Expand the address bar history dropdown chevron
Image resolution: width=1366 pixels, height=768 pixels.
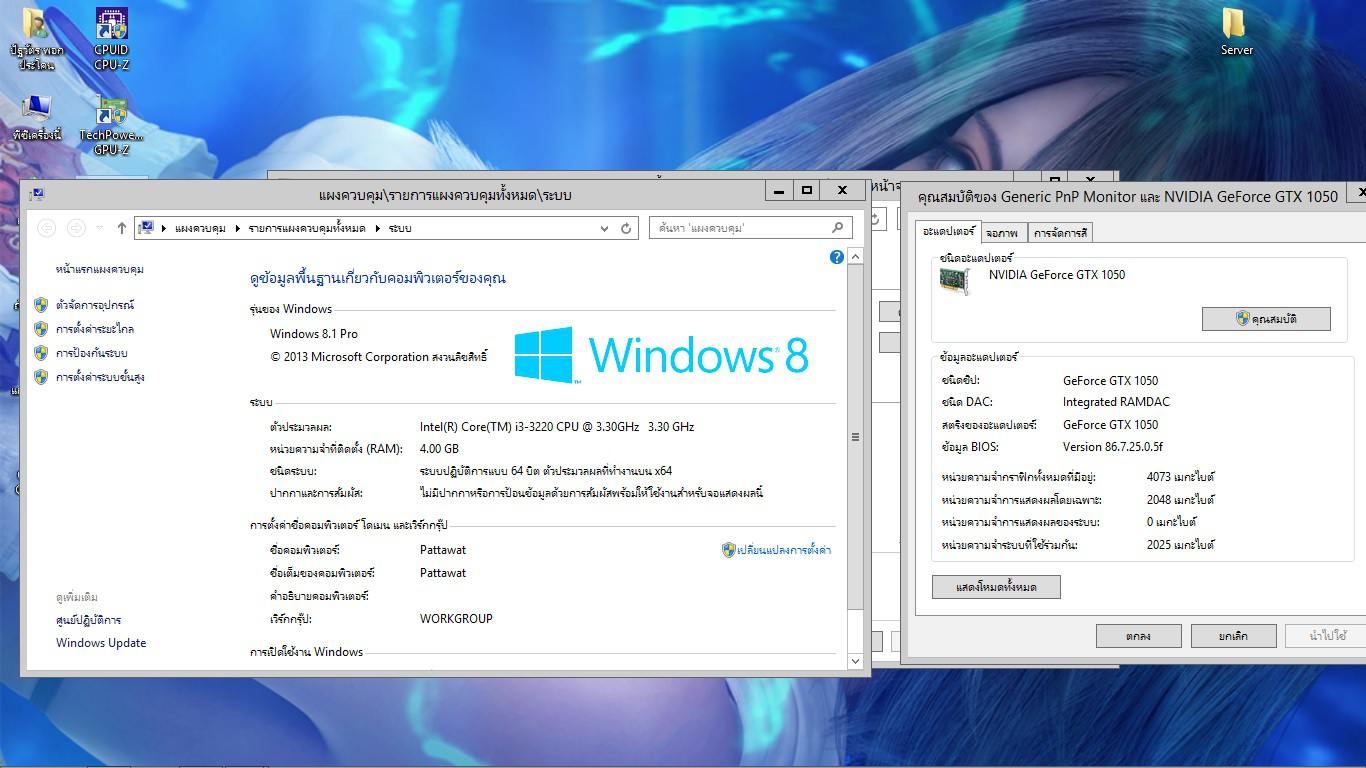pos(604,228)
